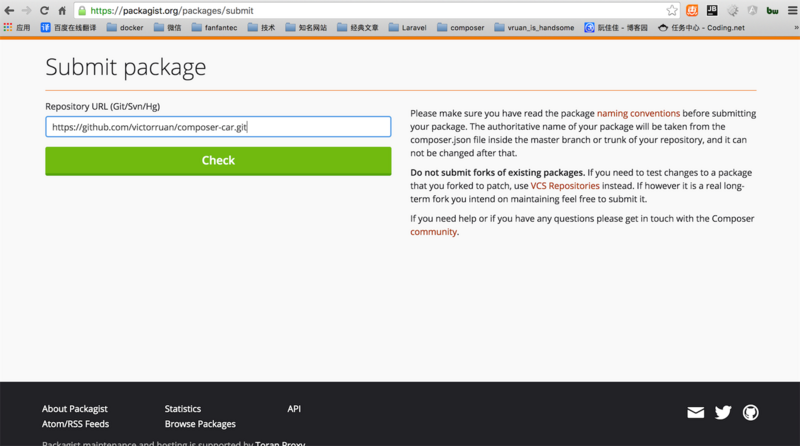Go to the home page icon
The image size is (800, 446).
coord(62,10)
